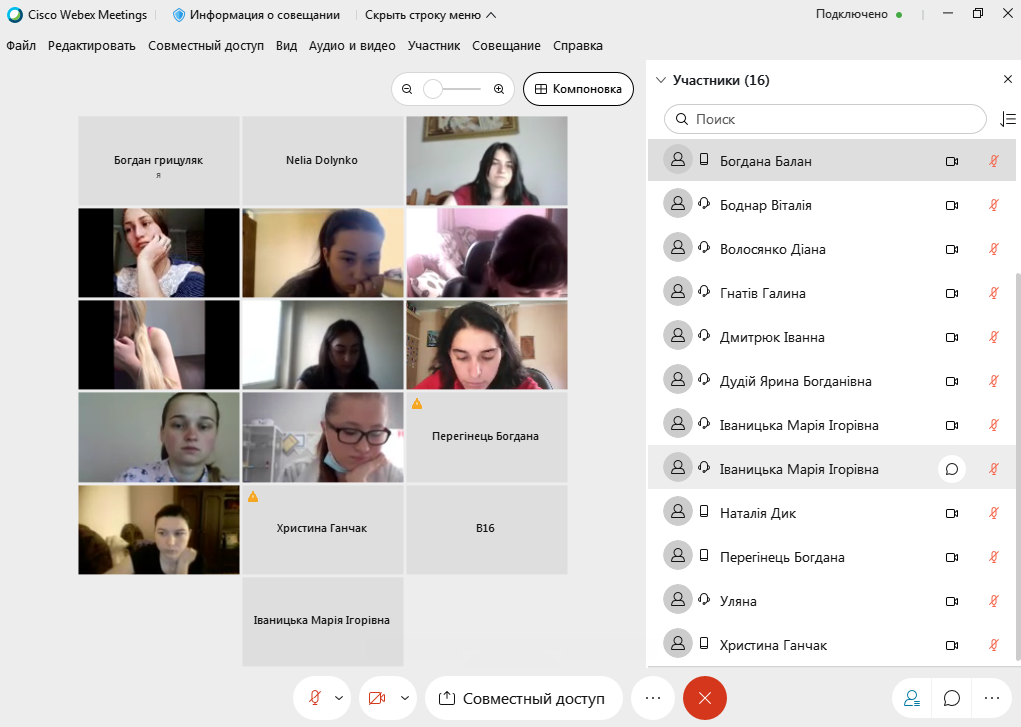Expand audio options arrow next to microphone

(x=339, y=698)
